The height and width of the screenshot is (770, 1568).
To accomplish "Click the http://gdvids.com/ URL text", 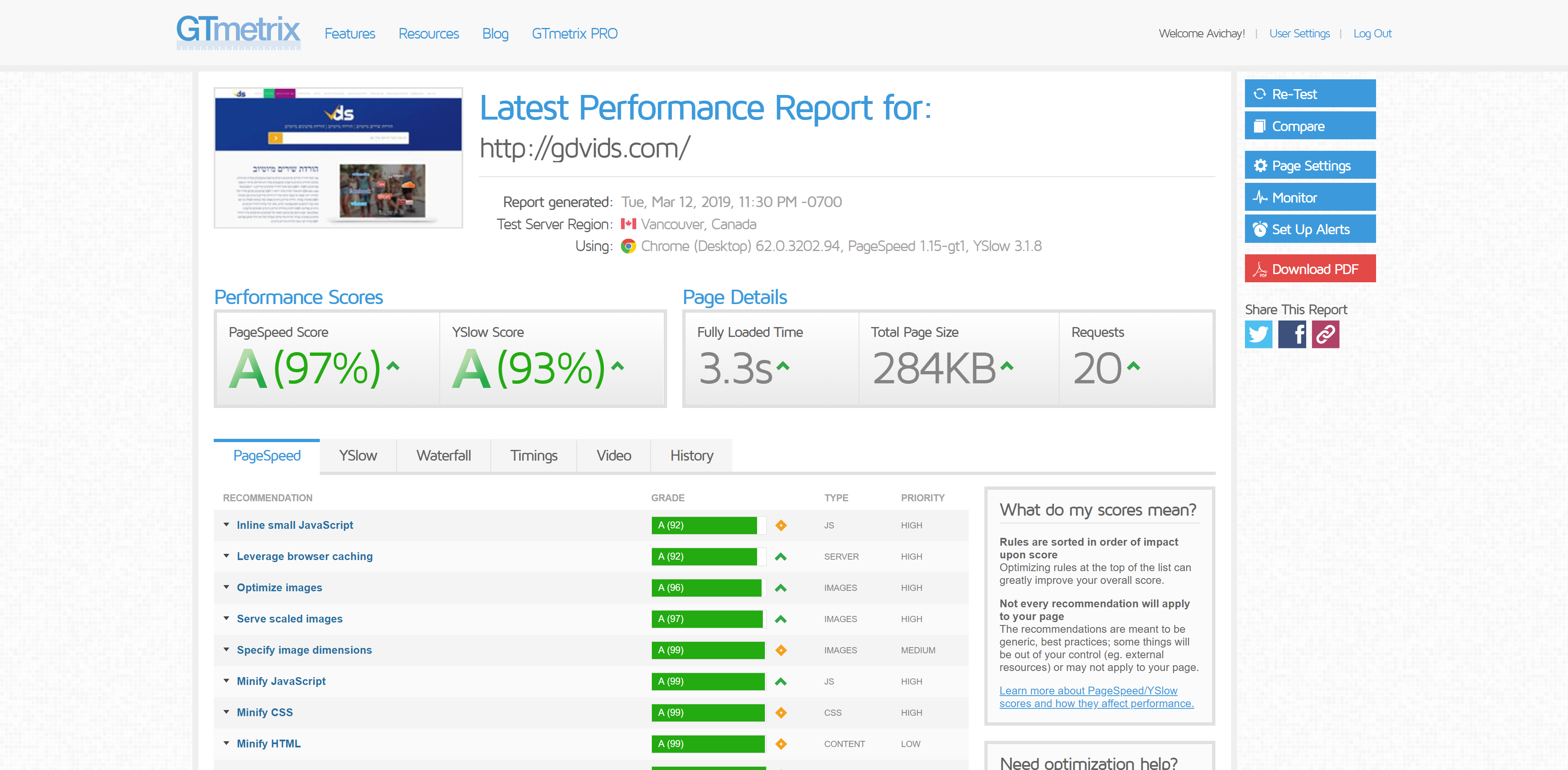I will [x=584, y=148].
